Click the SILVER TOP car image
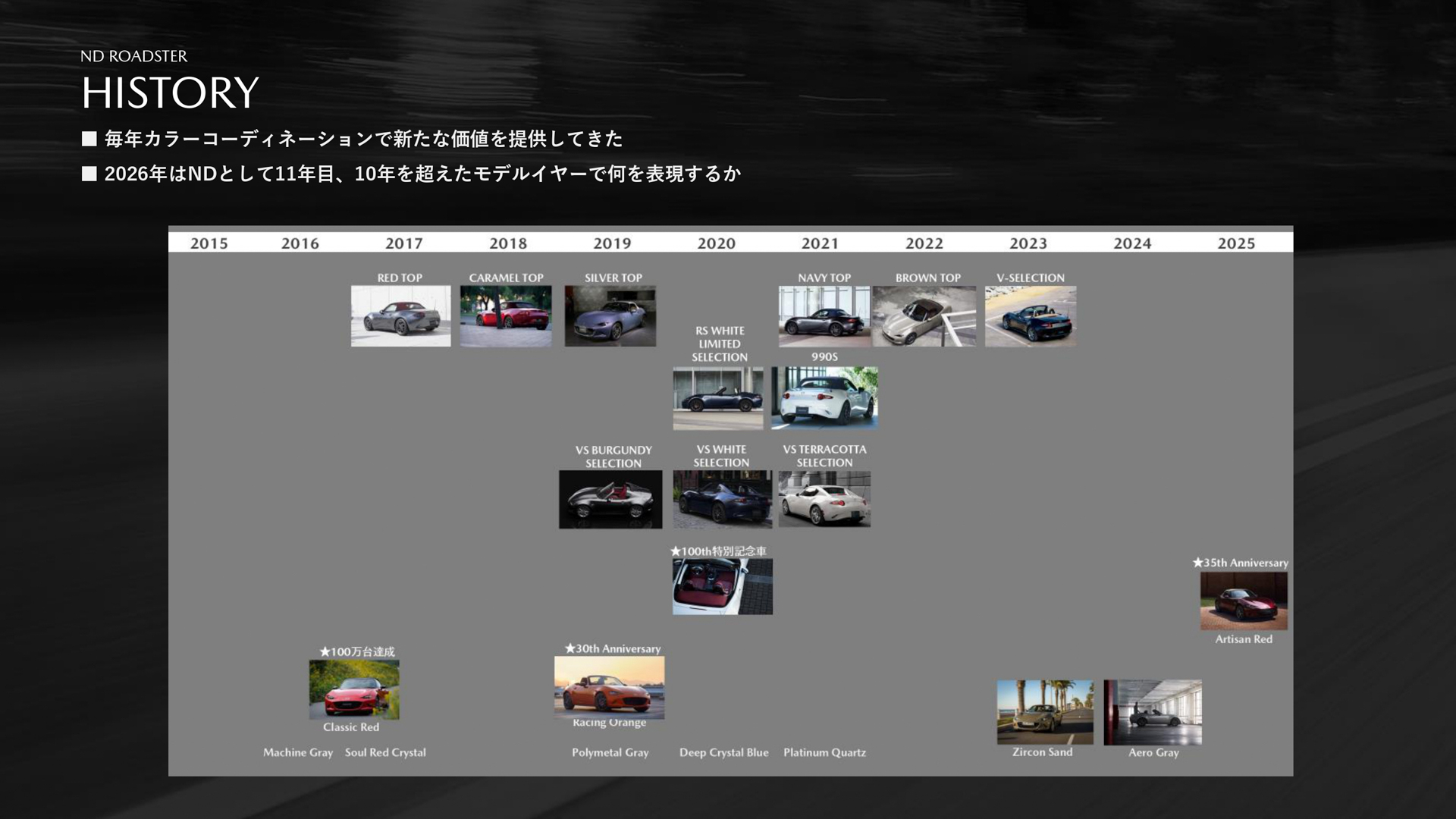The height and width of the screenshot is (819, 1456). [x=610, y=316]
